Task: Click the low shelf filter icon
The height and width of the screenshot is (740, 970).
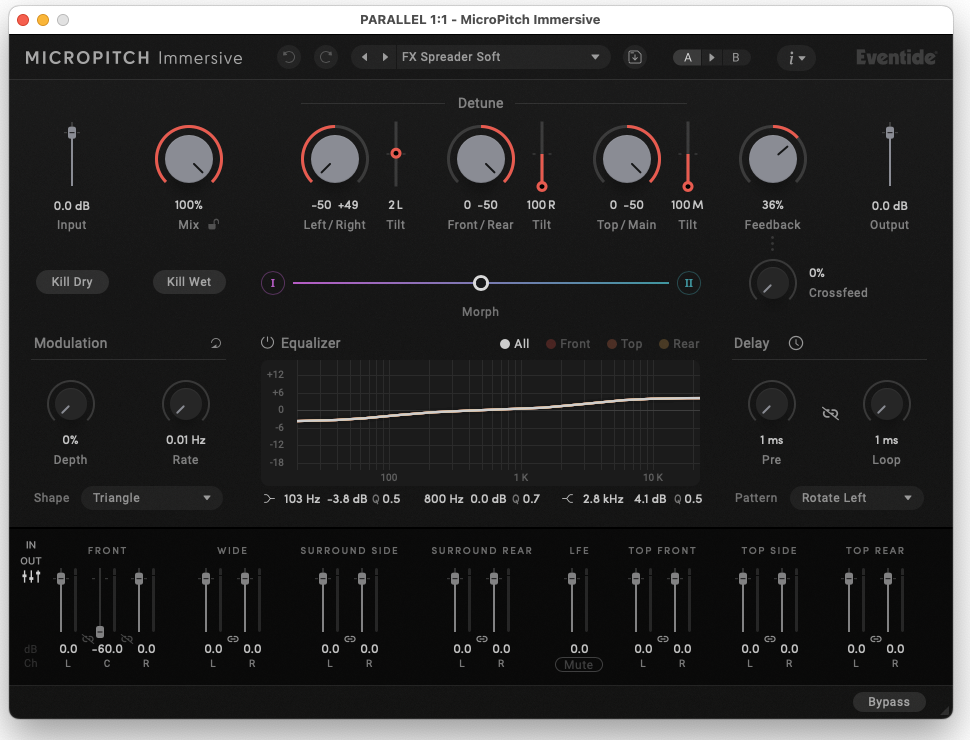Action: click(x=269, y=499)
